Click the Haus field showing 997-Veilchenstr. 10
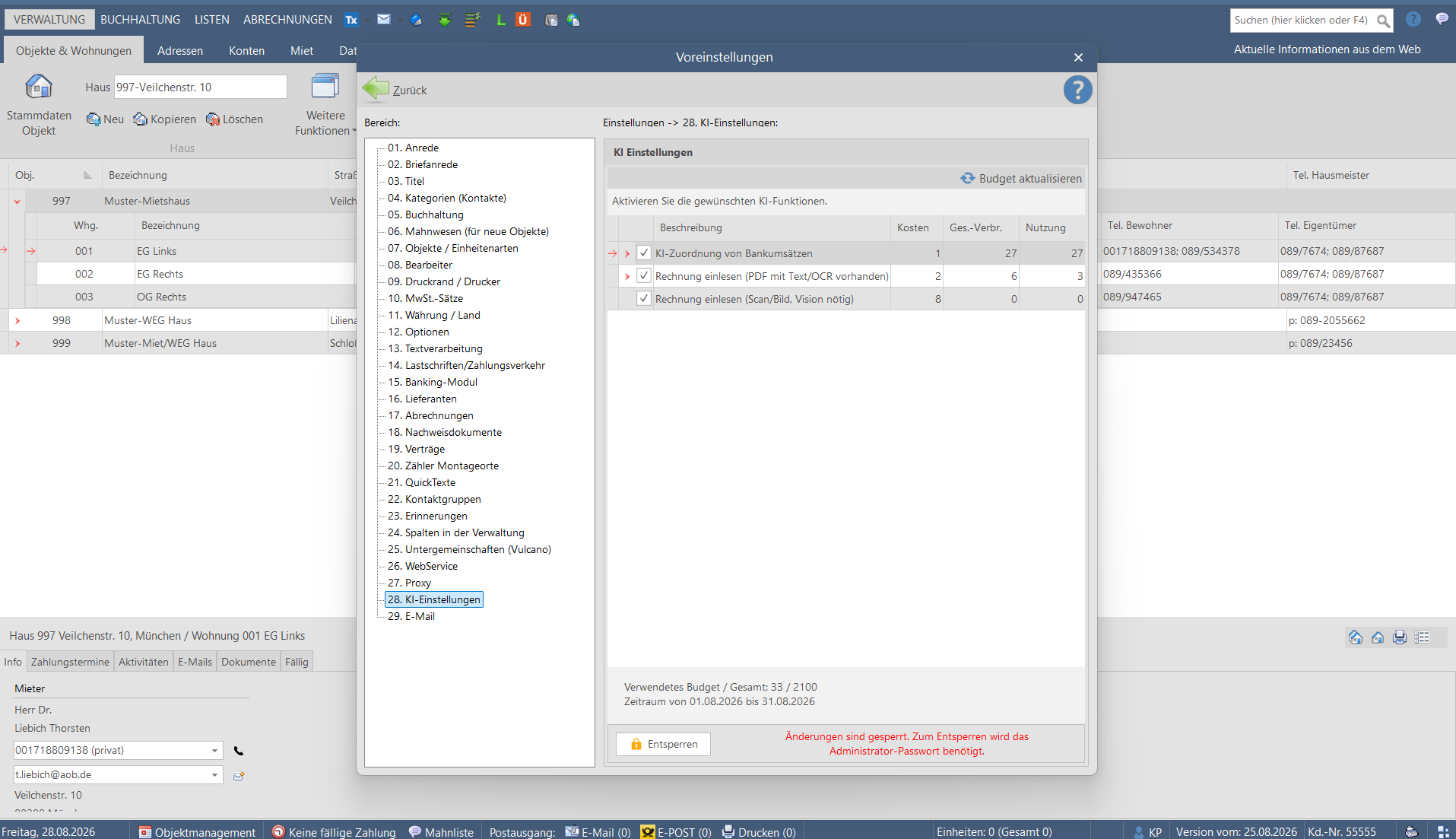The height and width of the screenshot is (839, 1456). pos(200,87)
